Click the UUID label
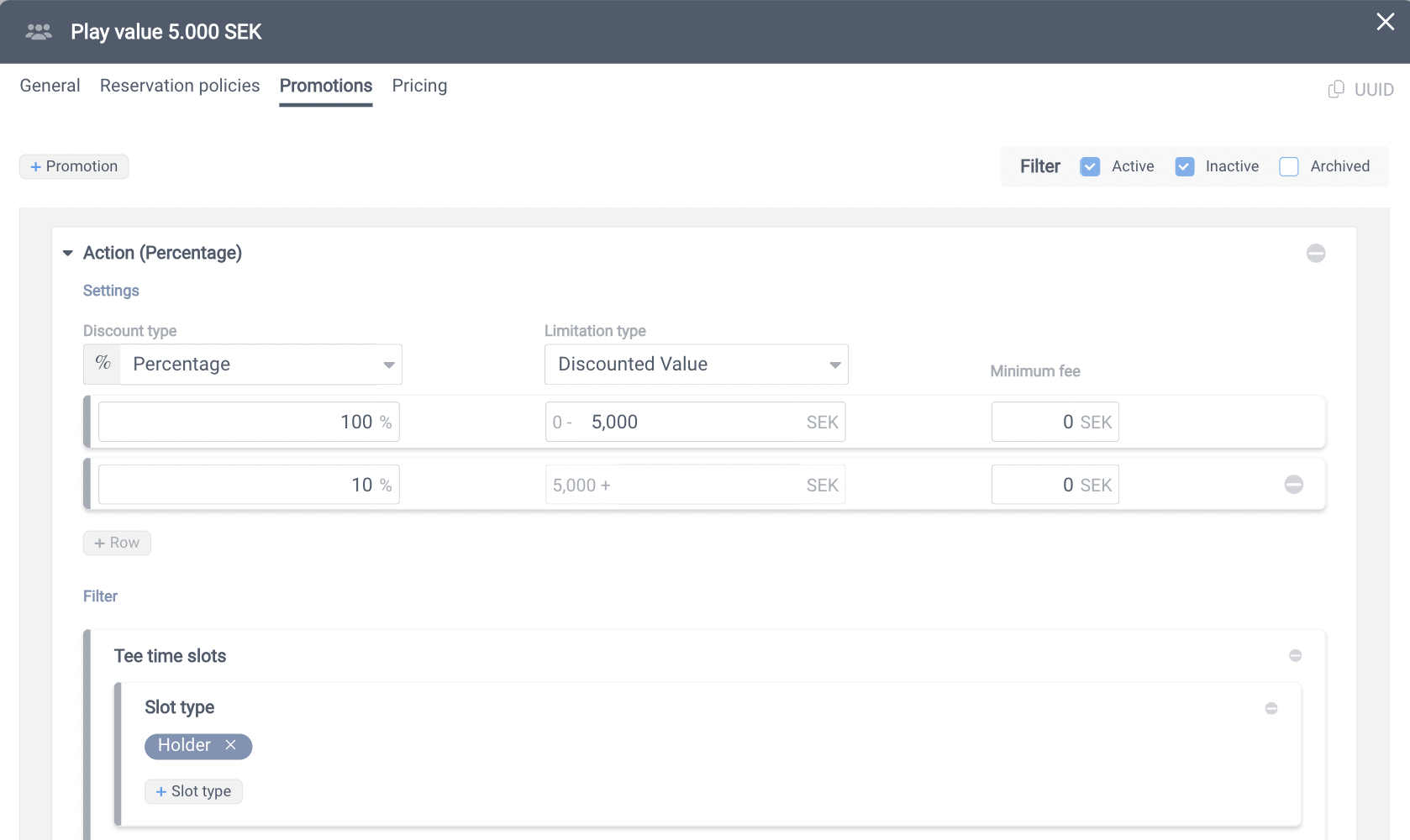The image size is (1410, 840). (1374, 89)
